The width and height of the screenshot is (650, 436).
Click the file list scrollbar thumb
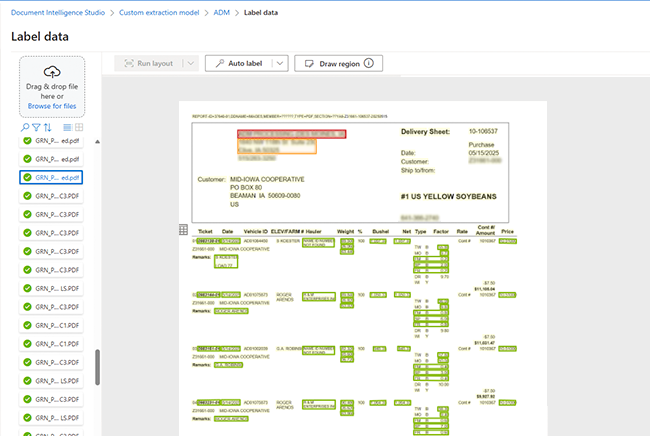point(97,367)
